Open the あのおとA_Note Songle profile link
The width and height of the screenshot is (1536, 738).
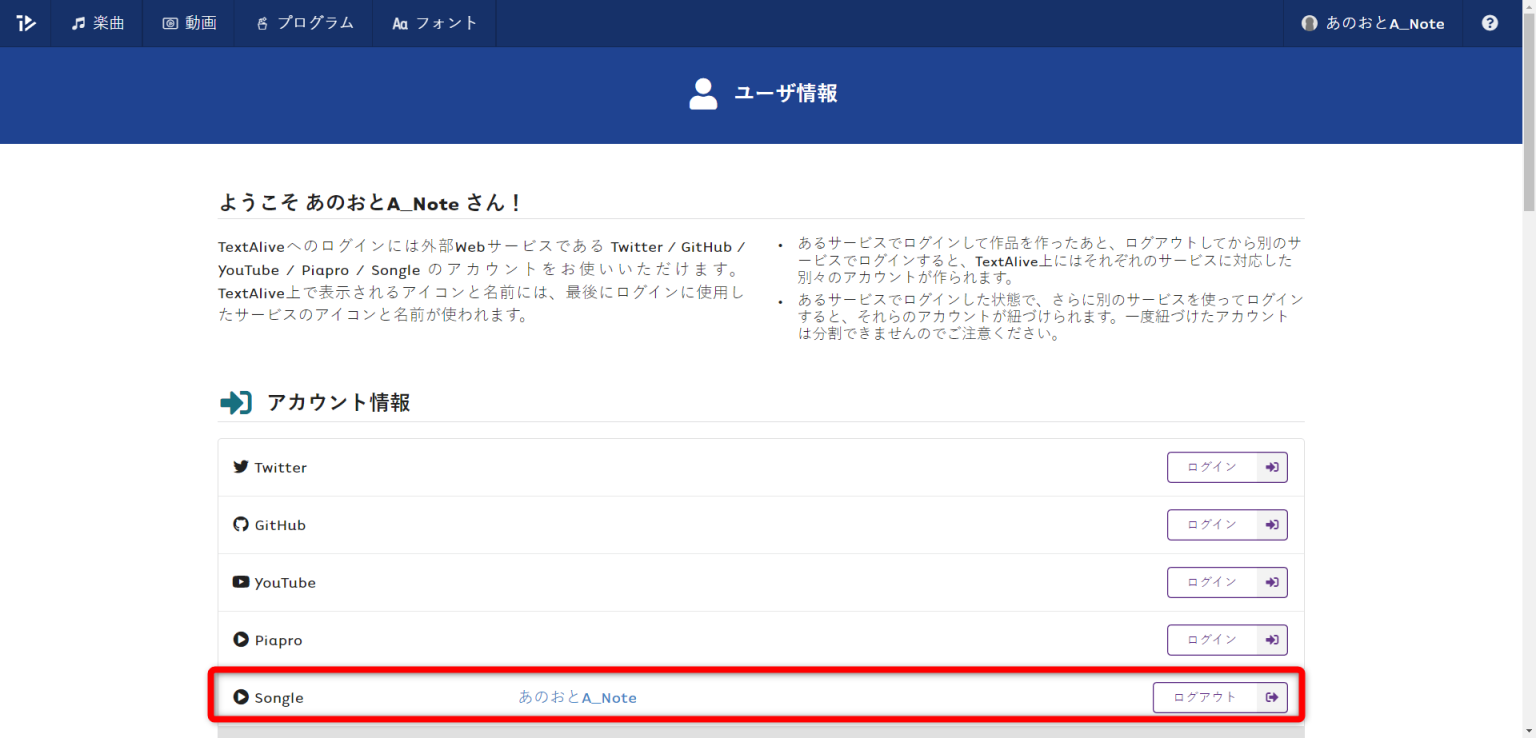point(577,697)
